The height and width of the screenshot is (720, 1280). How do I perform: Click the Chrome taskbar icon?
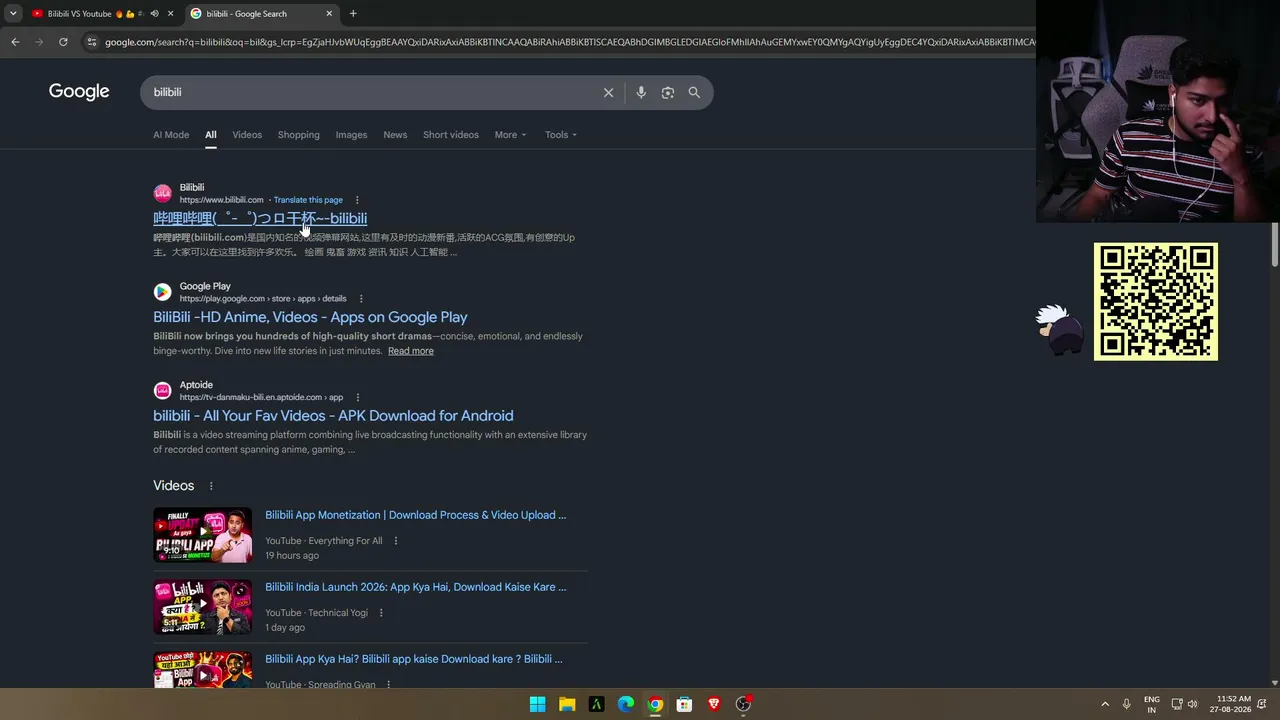pyautogui.click(x=655, y=704)
